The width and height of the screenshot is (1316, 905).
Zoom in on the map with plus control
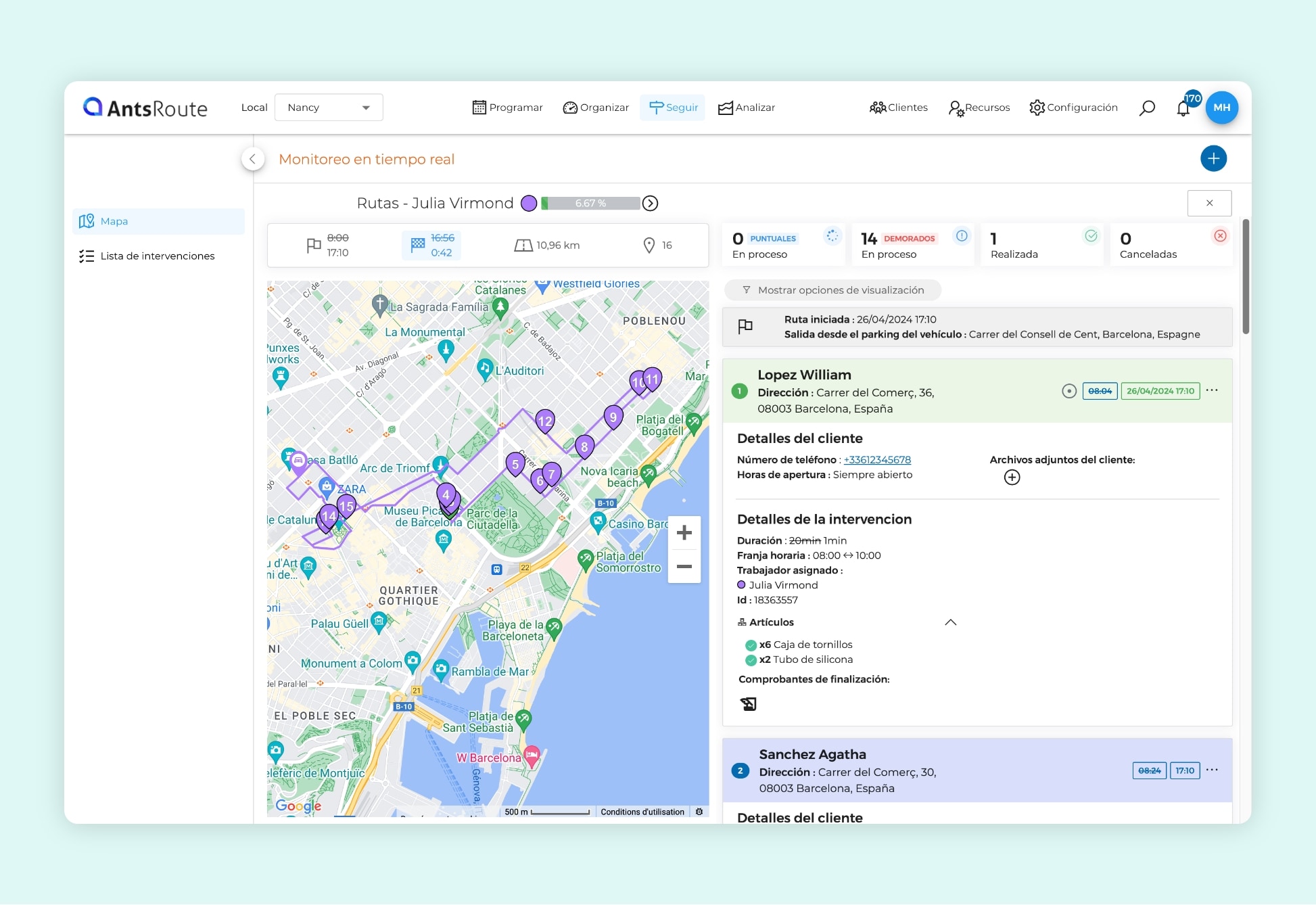click(684, 532)
